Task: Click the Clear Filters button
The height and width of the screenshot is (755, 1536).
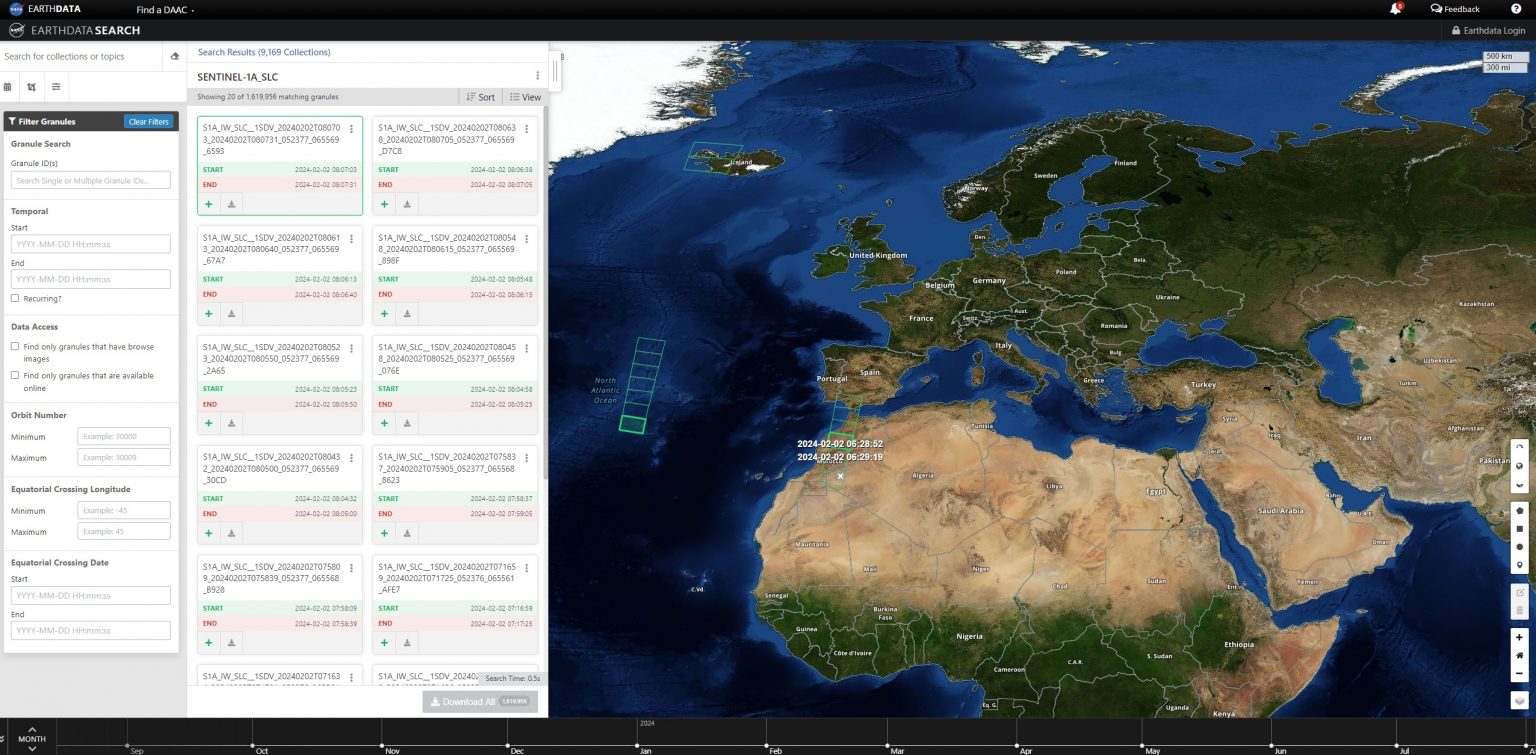Action: pyautogui.click(x=148, y=121)
